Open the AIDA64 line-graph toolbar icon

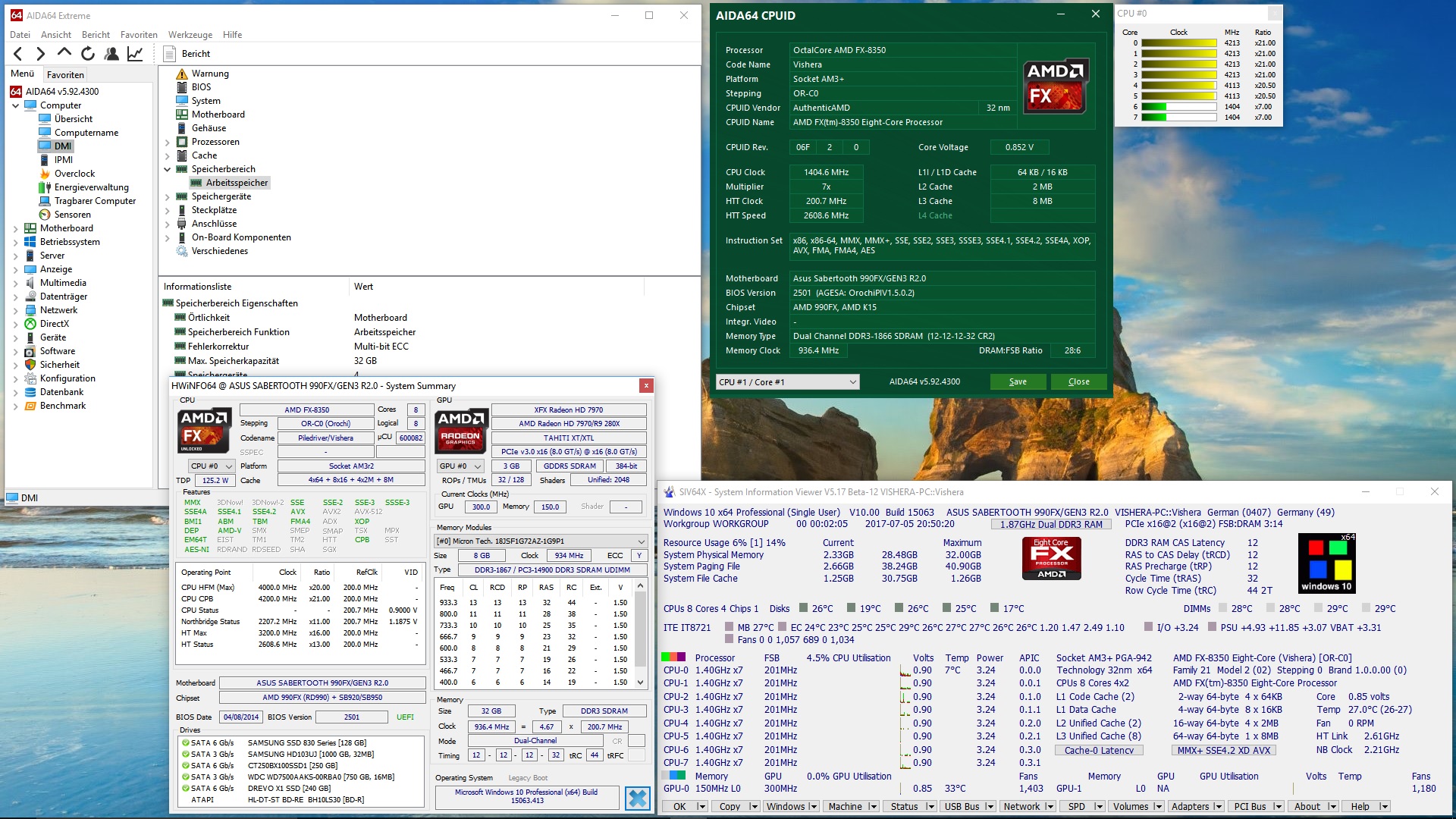tap(135, 54)
